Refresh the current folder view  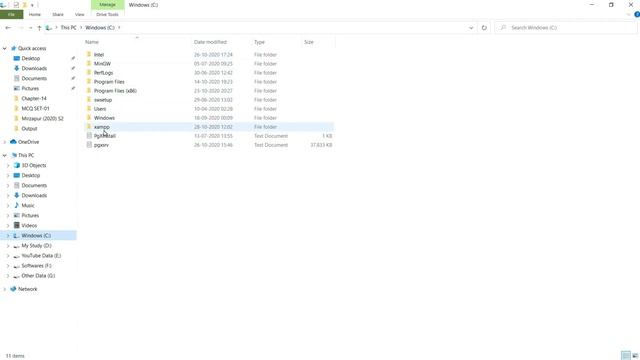pos(484,28)
